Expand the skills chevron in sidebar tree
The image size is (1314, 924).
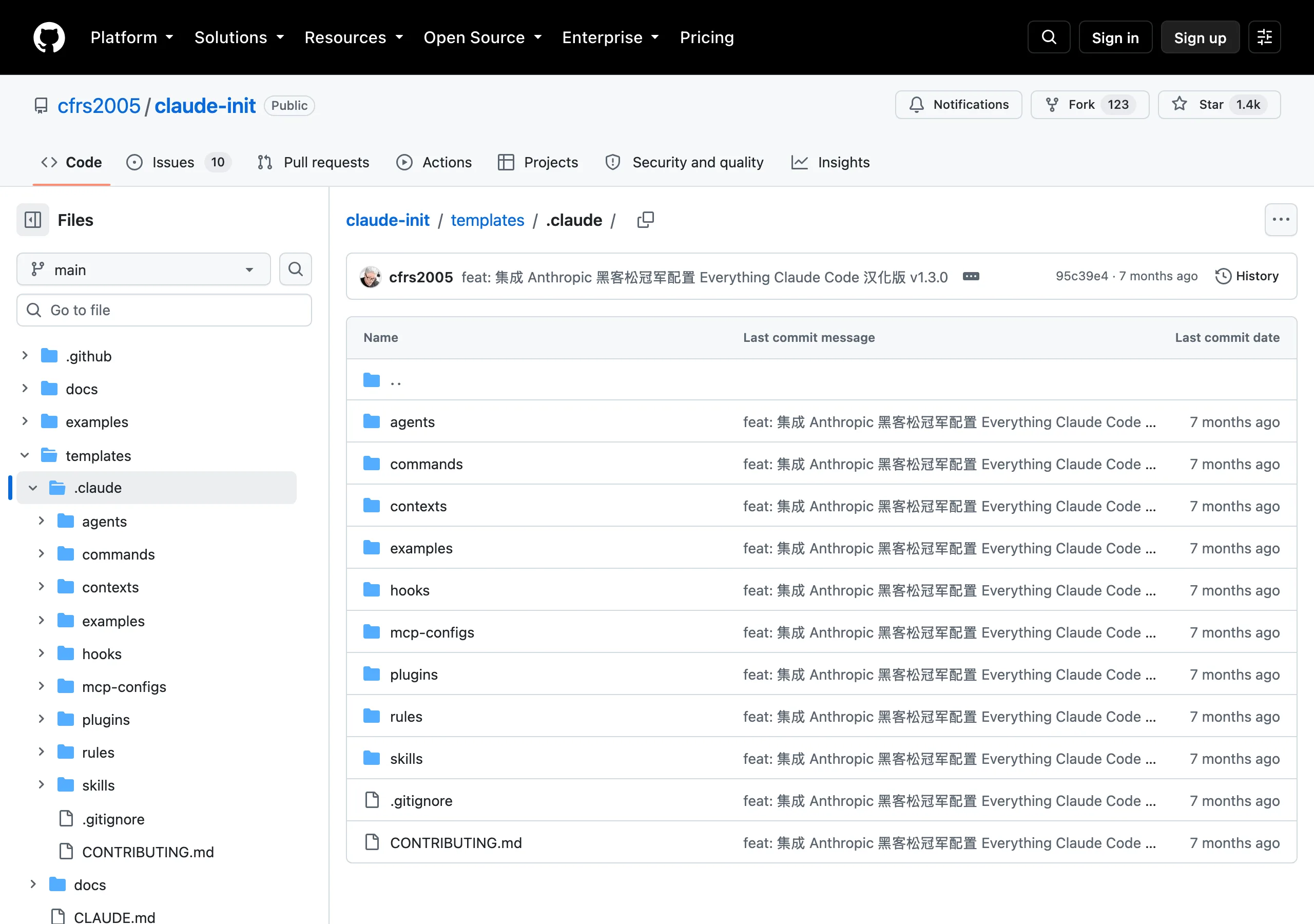click(x=41, y=784)
